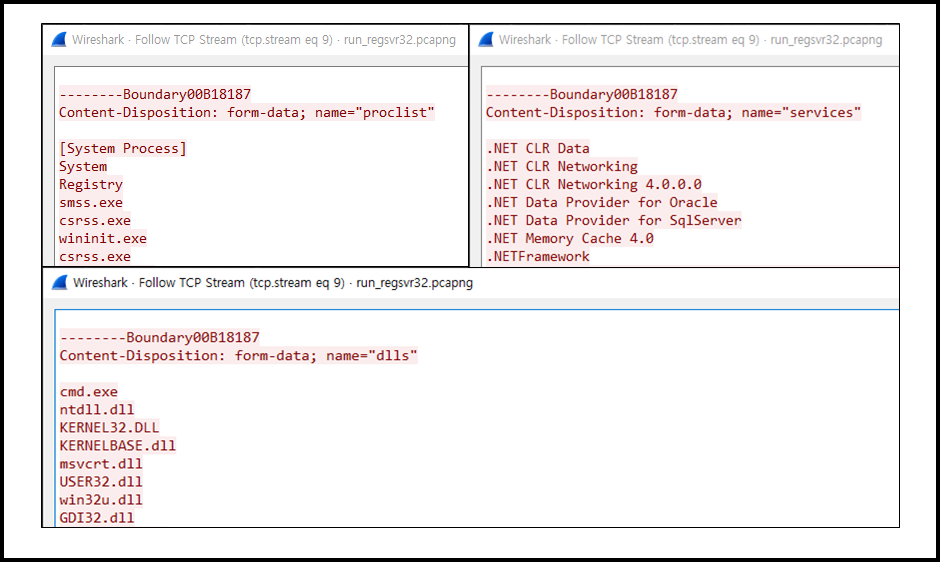Click Wireshark fin icon in services window
The image size is (940, 562).
[486, 40]
